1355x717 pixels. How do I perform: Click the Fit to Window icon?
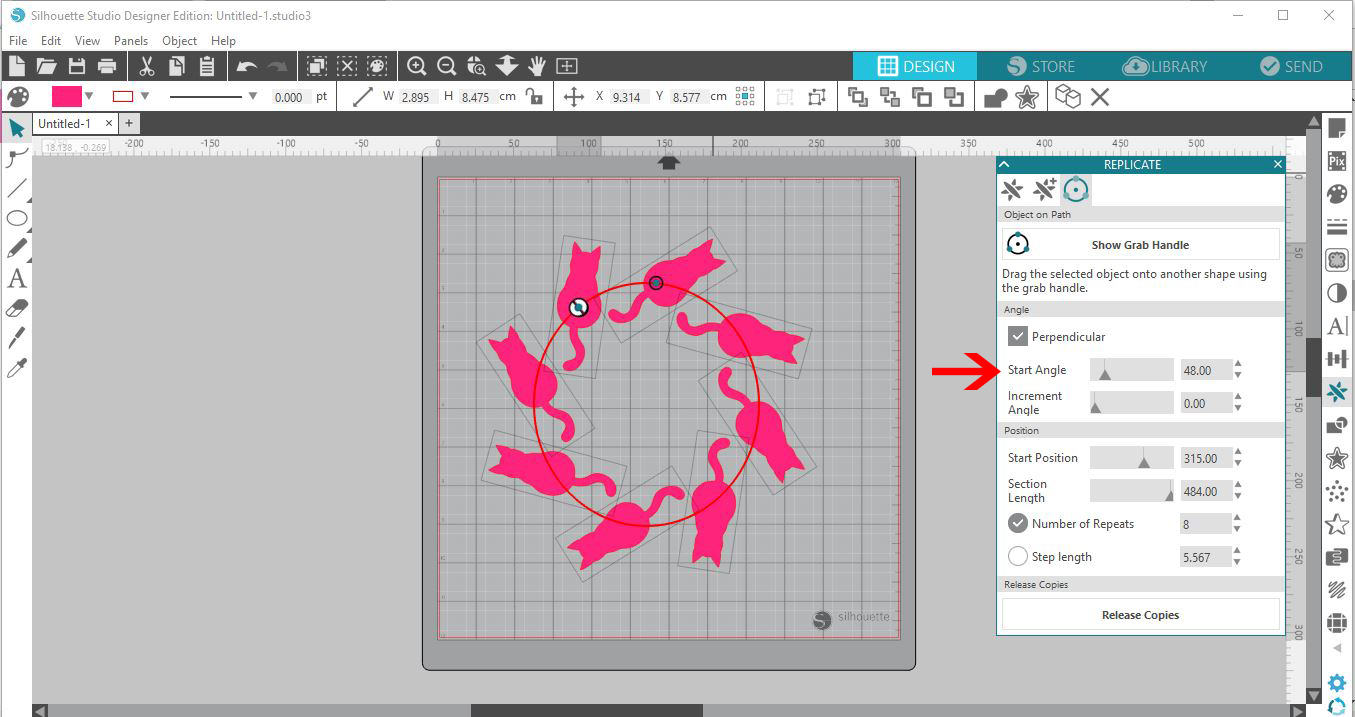tap(567, 66)
